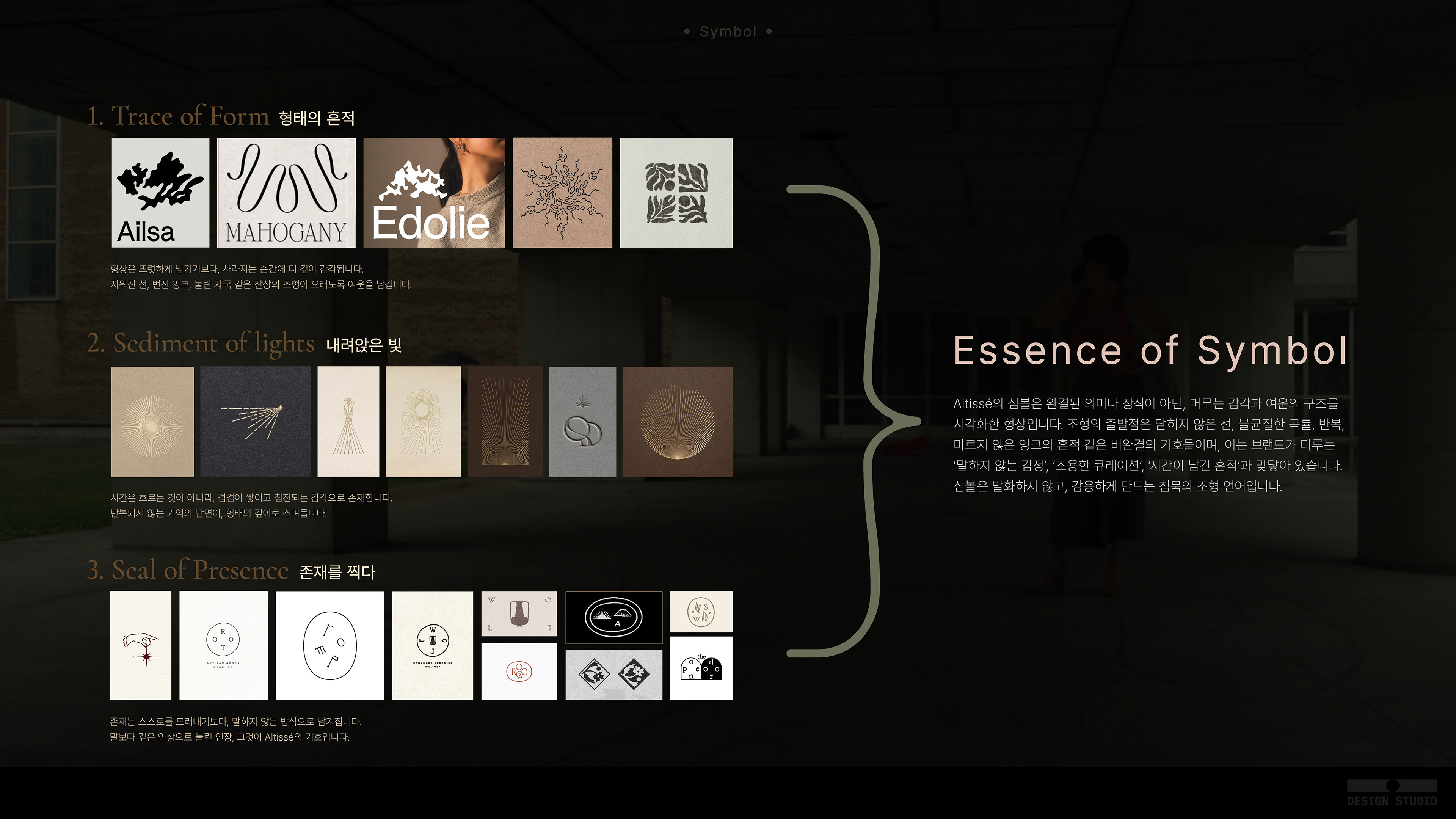Viewport: 1456px width, 819px height.
Task: Select the shooting star on dark card
Action: point(256,422)
